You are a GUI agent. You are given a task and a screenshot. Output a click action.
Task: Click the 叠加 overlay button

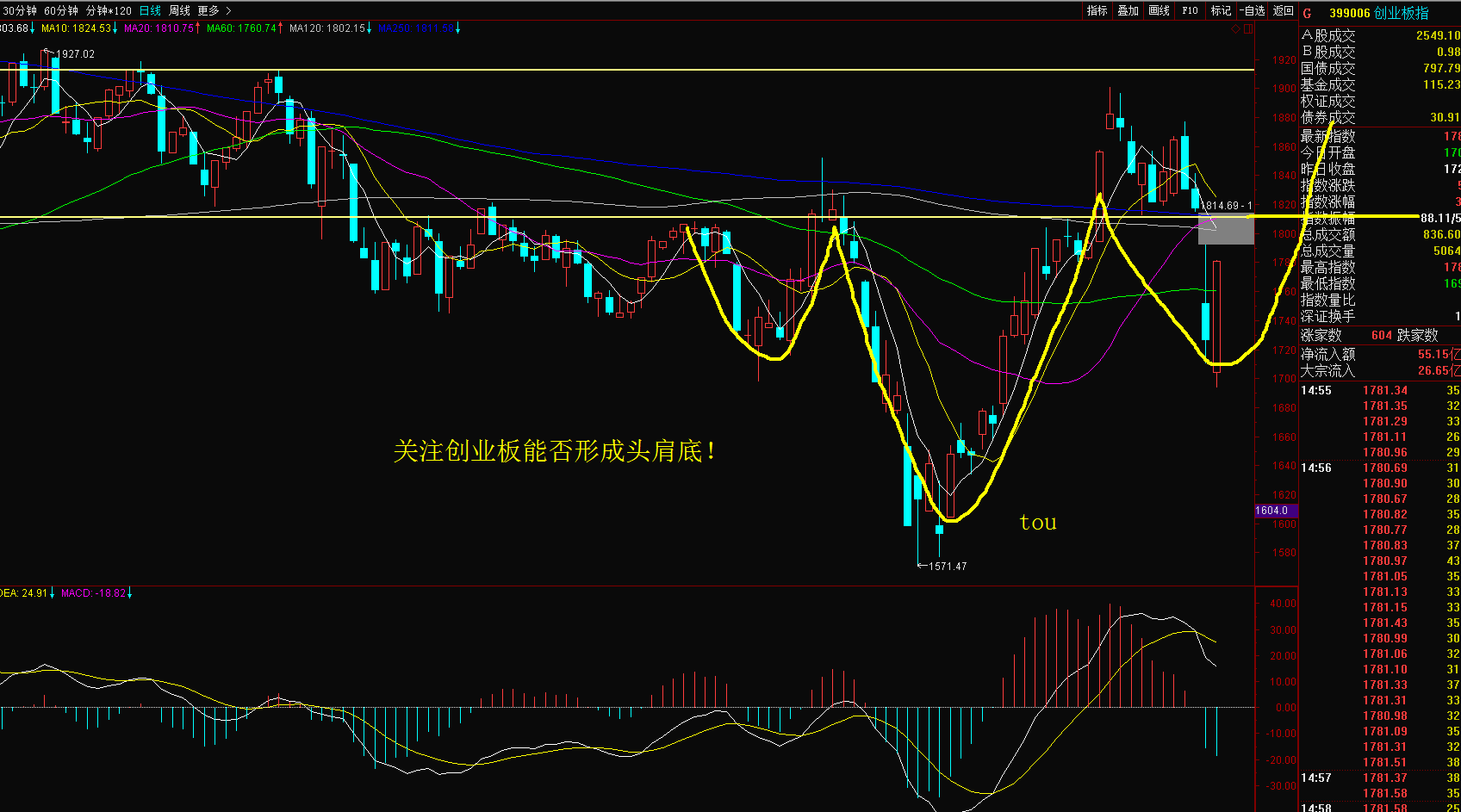[1128, 10]
